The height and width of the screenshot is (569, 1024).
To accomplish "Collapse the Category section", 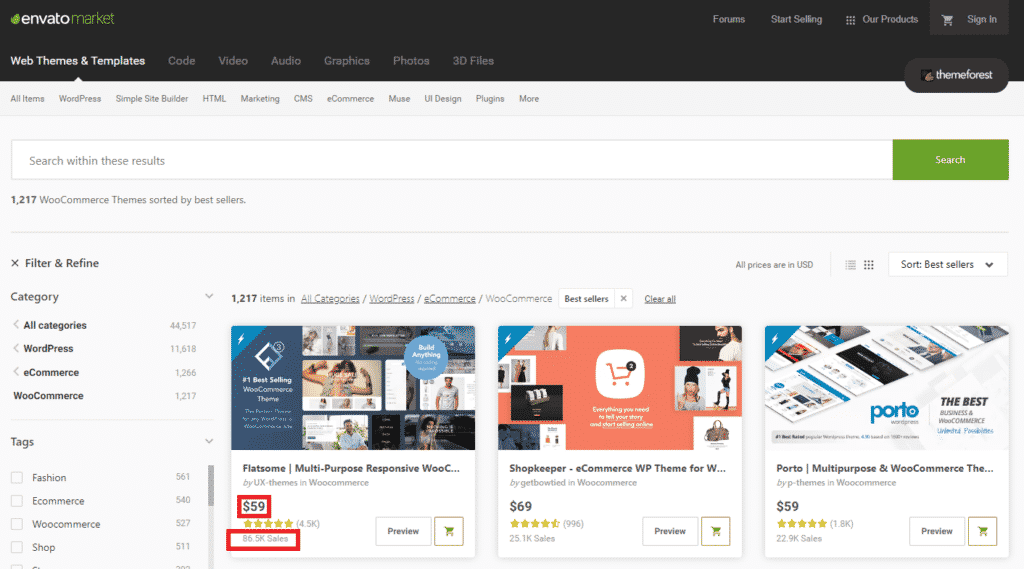I will 209,297.
